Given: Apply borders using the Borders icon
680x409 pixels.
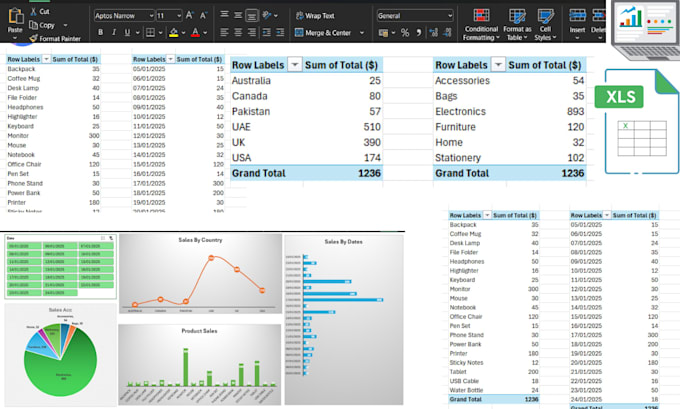Looking at the screenshot, I should pyautogui.click(x=150, y=33).
